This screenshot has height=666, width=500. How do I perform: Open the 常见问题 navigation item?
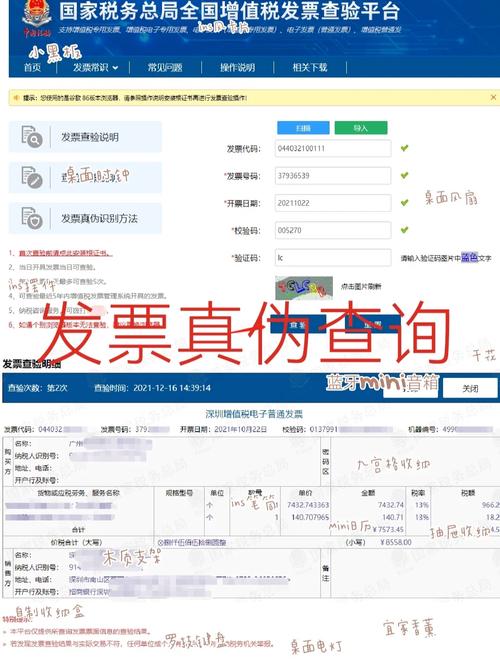click(165, 67)
